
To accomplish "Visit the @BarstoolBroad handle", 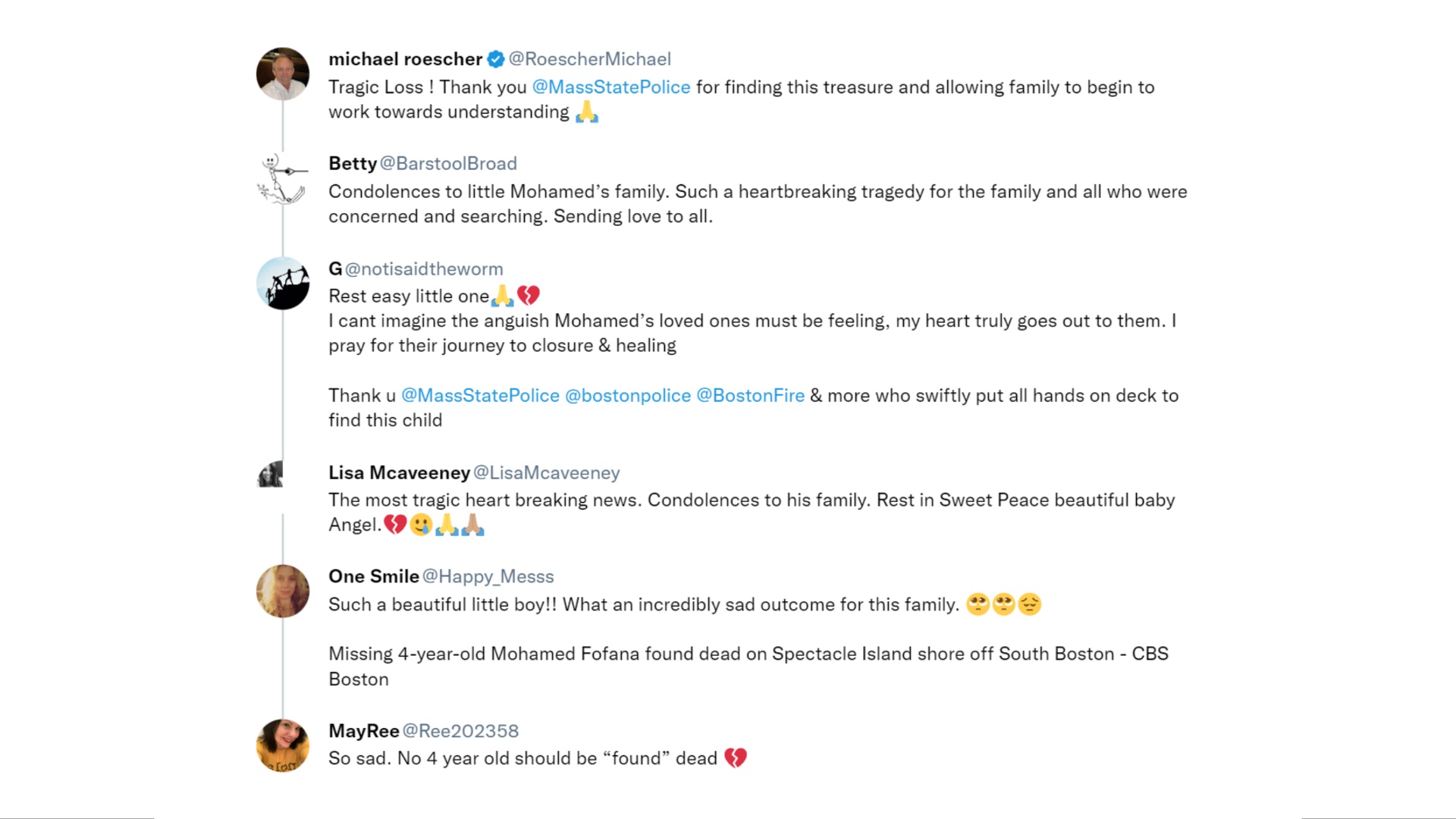I will coord(447,164).
